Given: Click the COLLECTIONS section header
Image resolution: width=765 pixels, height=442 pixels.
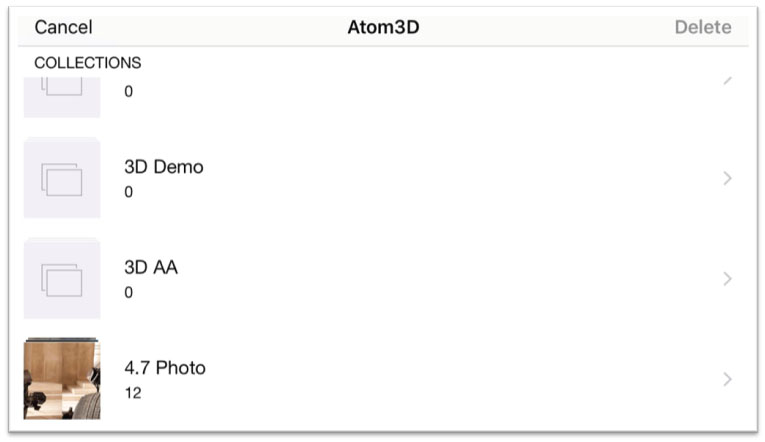Looking at the screenshot, I should coord(88,63).
